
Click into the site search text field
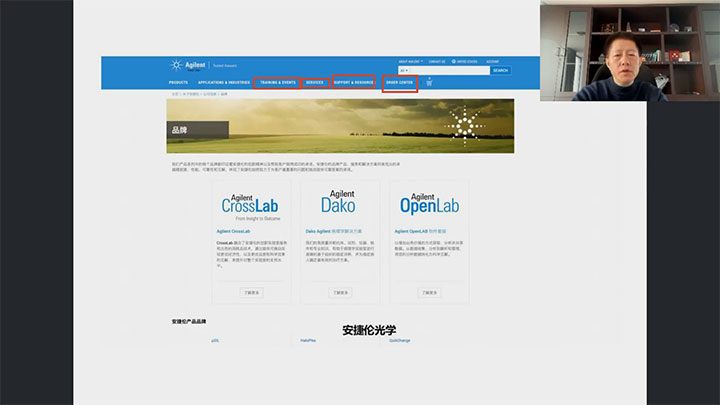(x=450, y=71)
